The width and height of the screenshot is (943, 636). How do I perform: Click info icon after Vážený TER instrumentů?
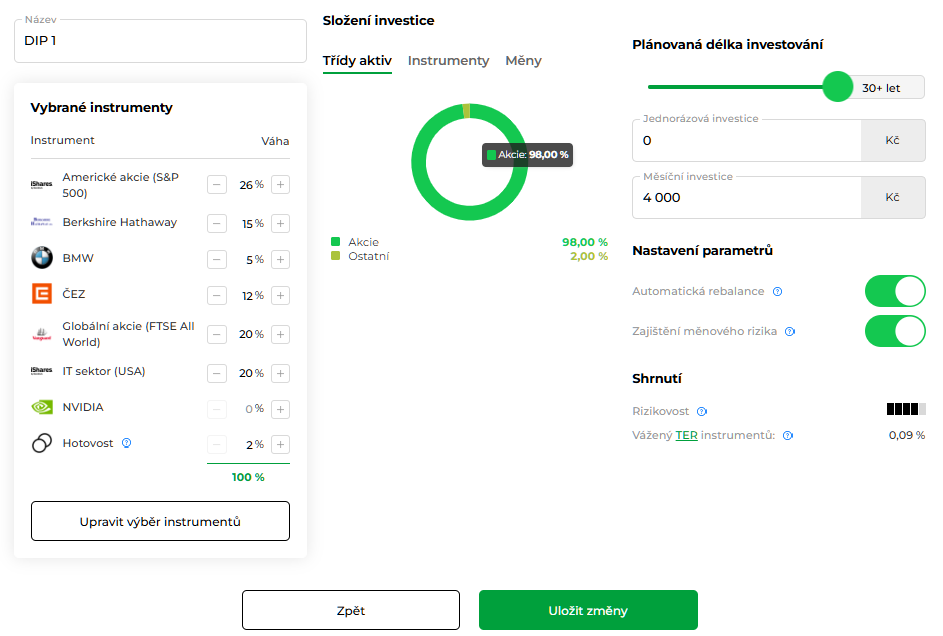[x=788, y=436]
